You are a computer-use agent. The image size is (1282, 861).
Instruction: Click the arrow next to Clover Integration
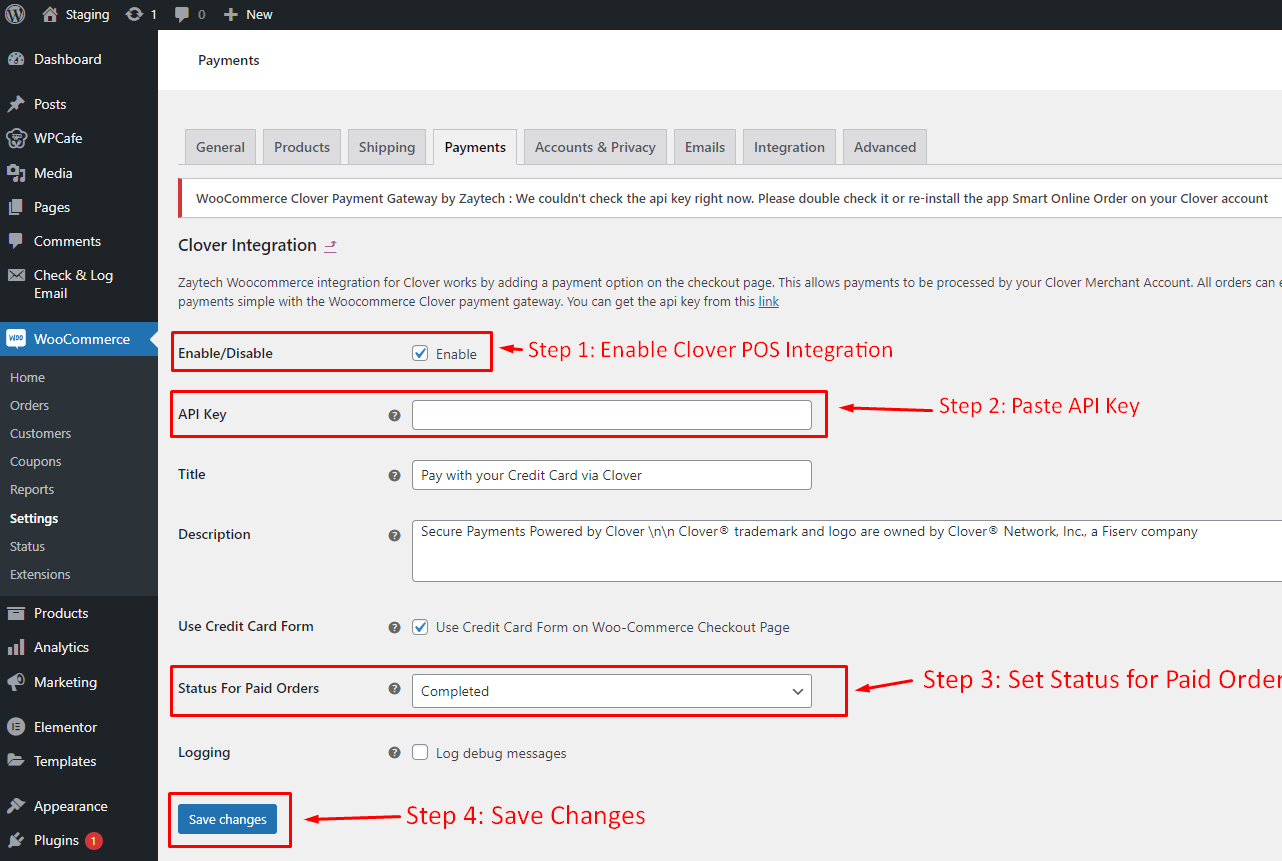[330, 245]
